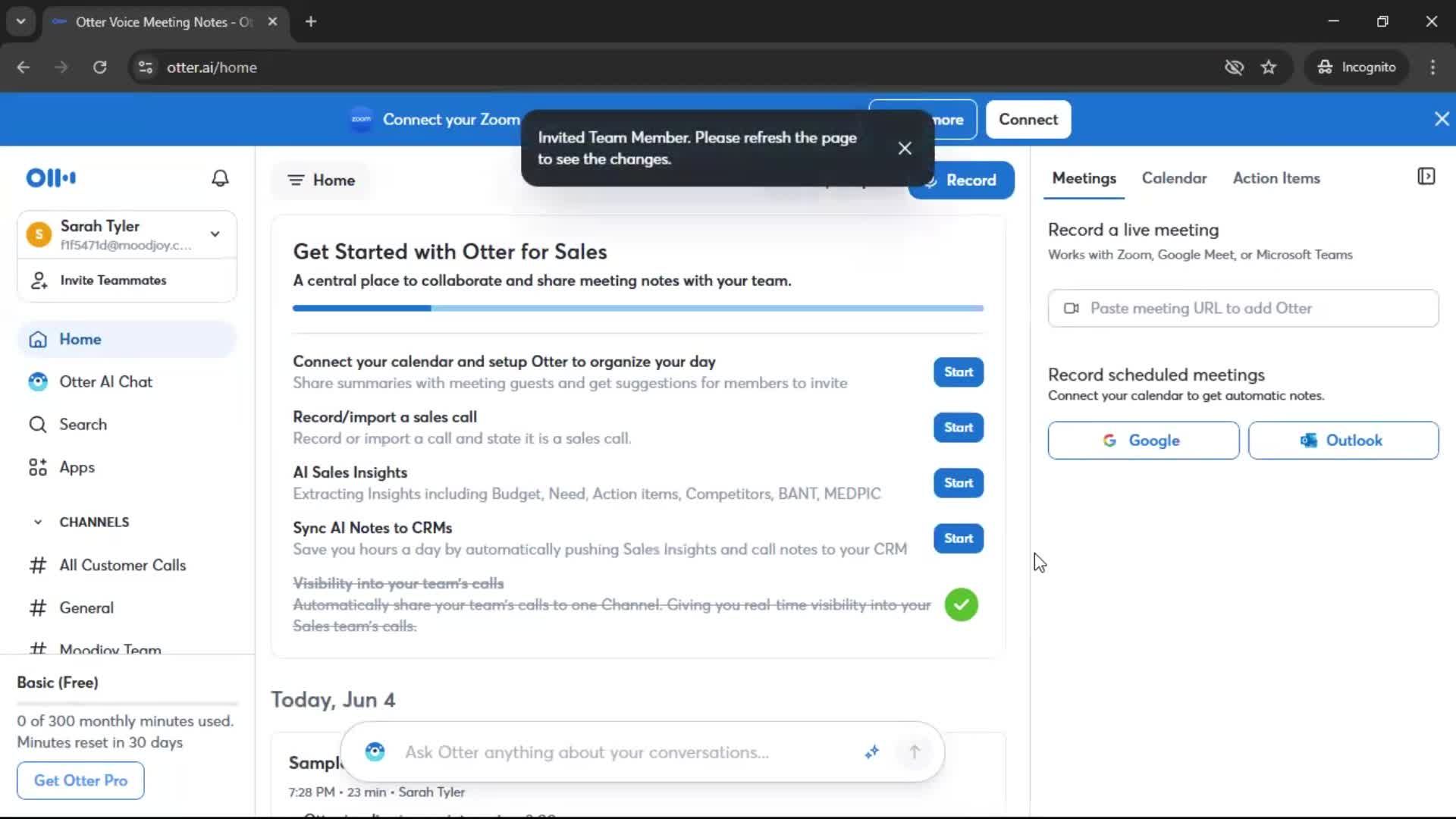The width and height of the screenshot is (1456, 819).
Task: Click the Sarah Tyler avatar
Action: pyautogui.click(x=39, y=234)
